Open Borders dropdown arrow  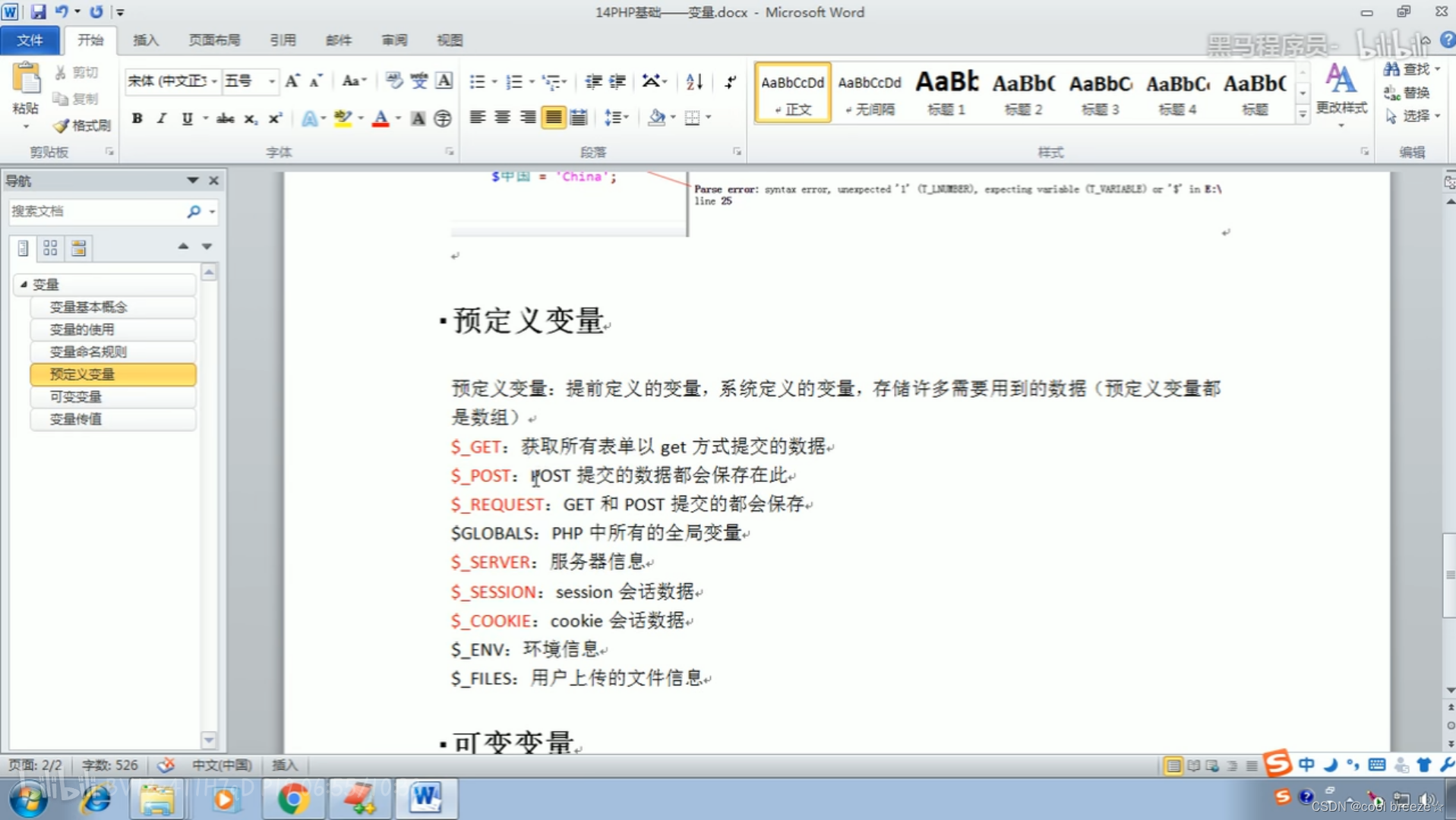(708, 117)
